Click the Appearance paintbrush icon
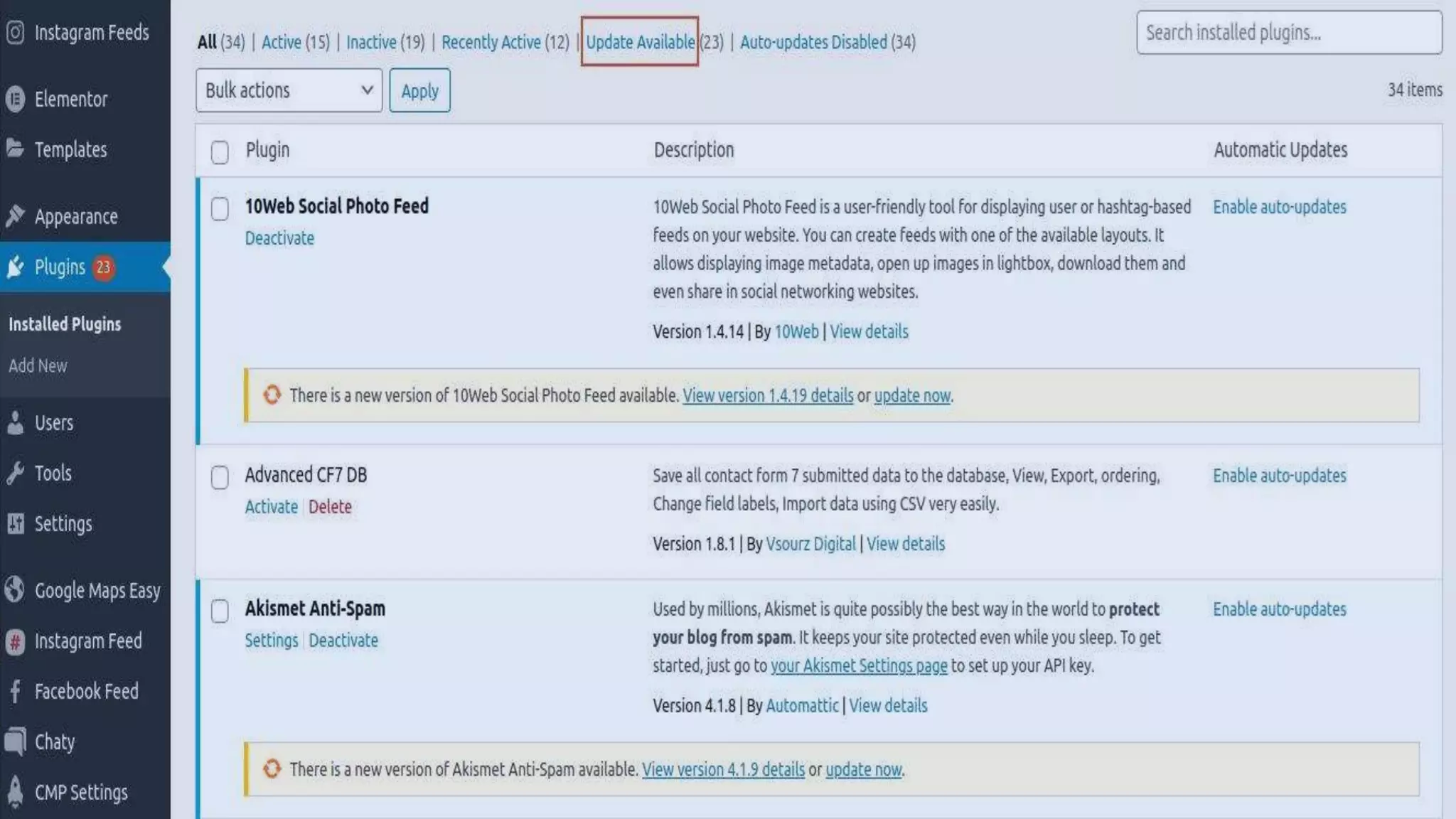This screenshot has width=1456, height=819. point(15,216)
